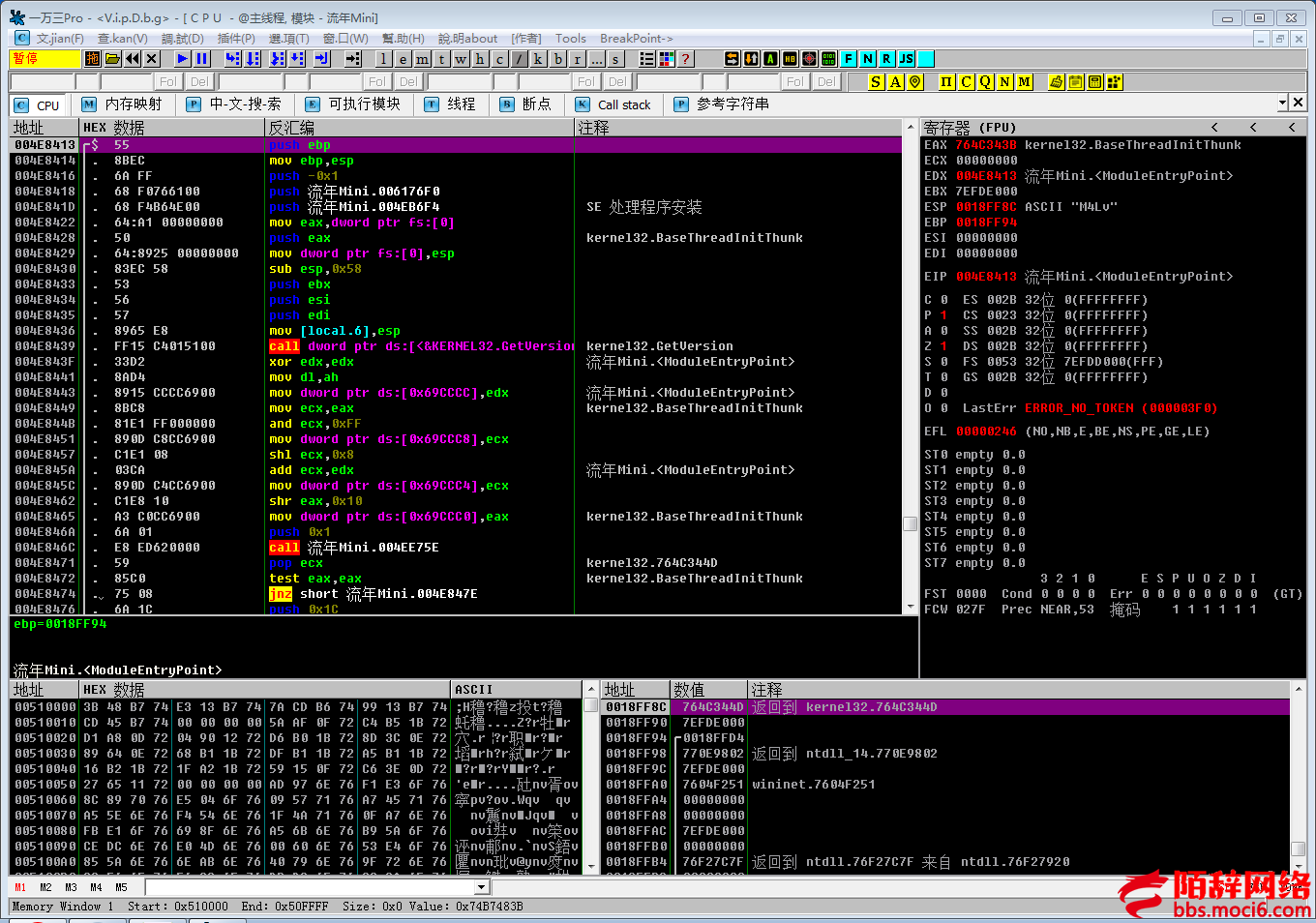Open Call stack with 'k' toolbar button
1316x923 pixels.
point(538,58)
